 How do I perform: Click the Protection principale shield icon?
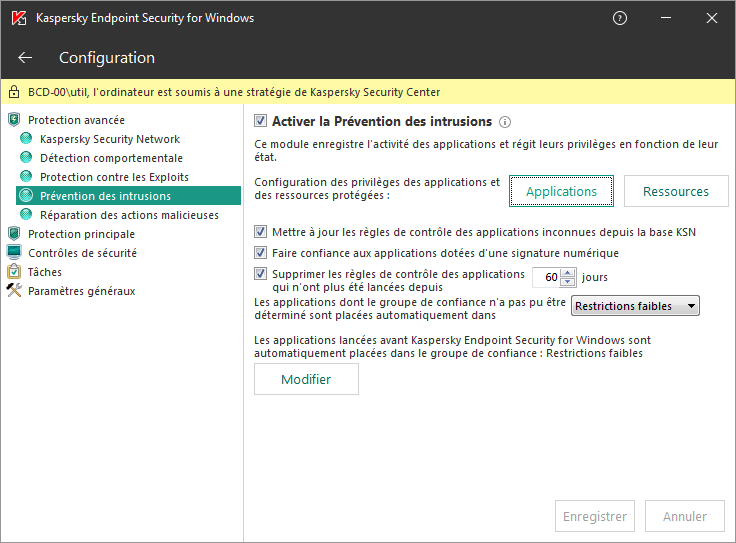14,234
